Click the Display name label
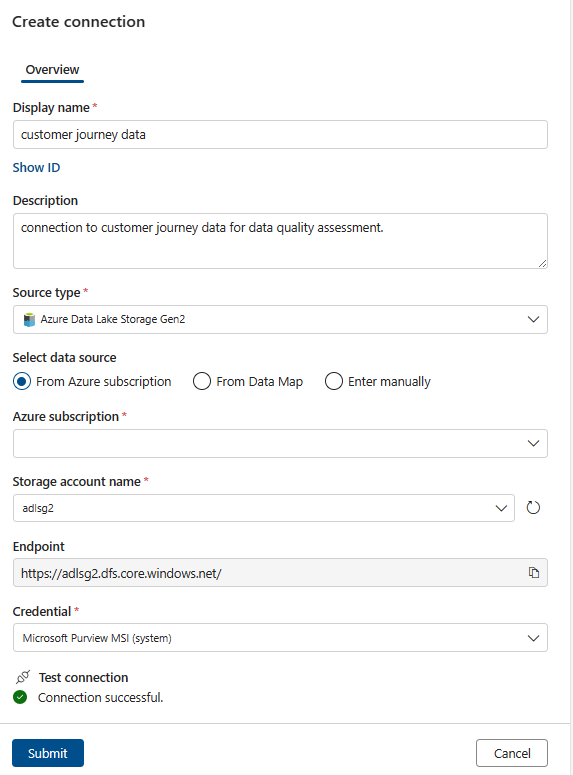 coord(51,107)
